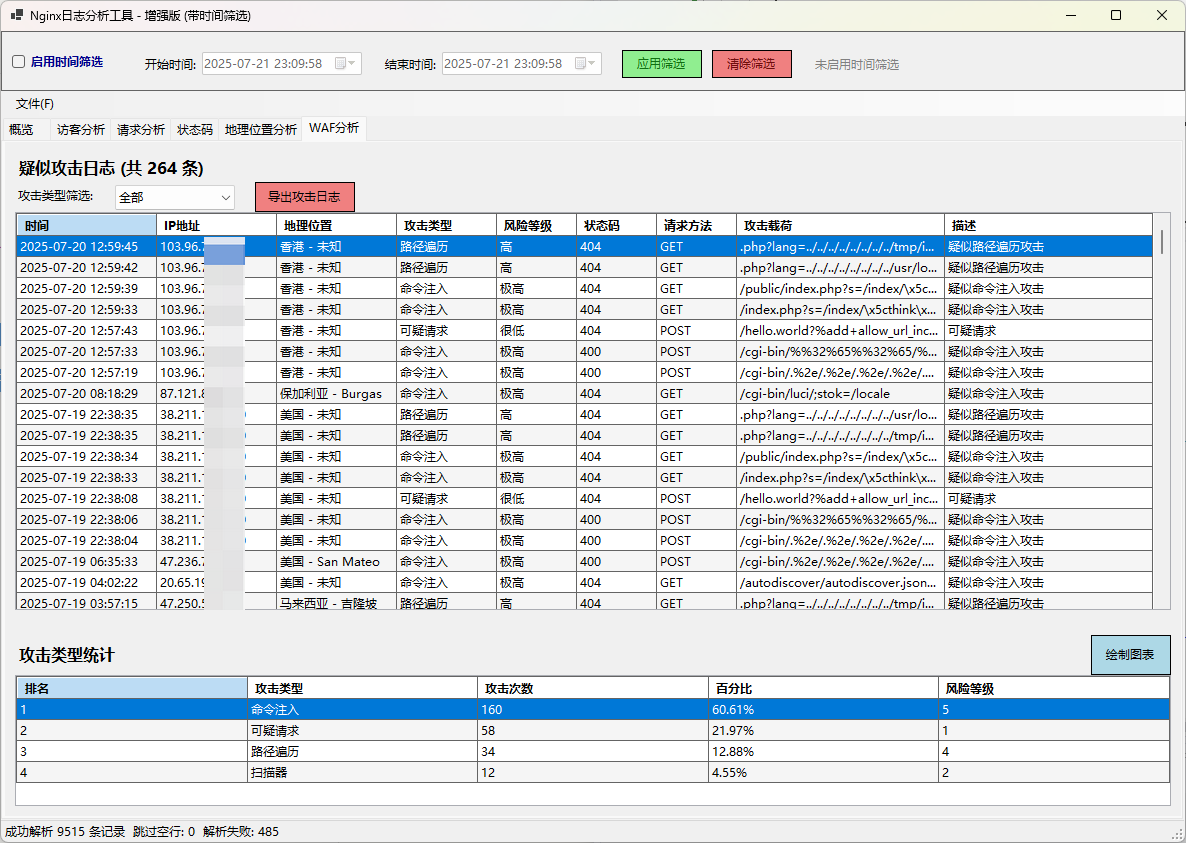Click the 攻击次数 column header in statistics
This screenshot has height=843, width=1186.
tap(592, 688)
